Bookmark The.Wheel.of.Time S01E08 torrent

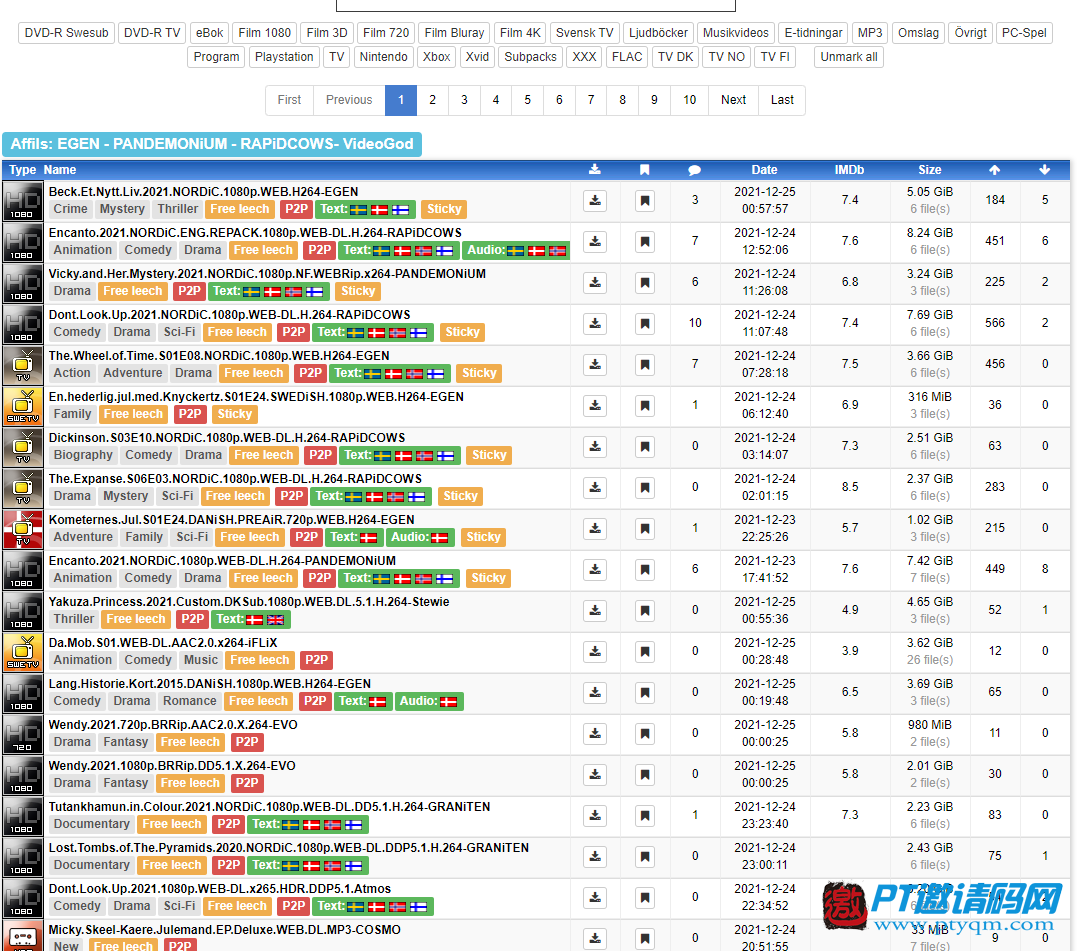(x=644, y=365)
